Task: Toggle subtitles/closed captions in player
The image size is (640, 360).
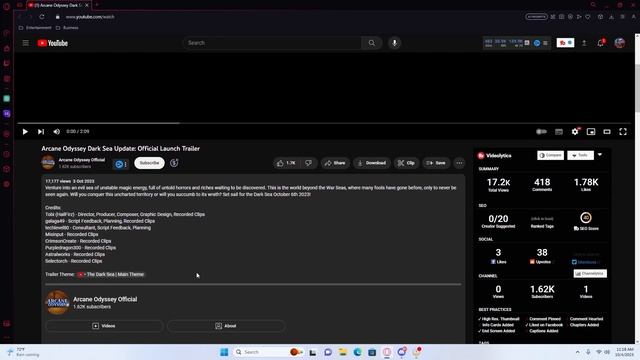Action: [x=559, y=131]
